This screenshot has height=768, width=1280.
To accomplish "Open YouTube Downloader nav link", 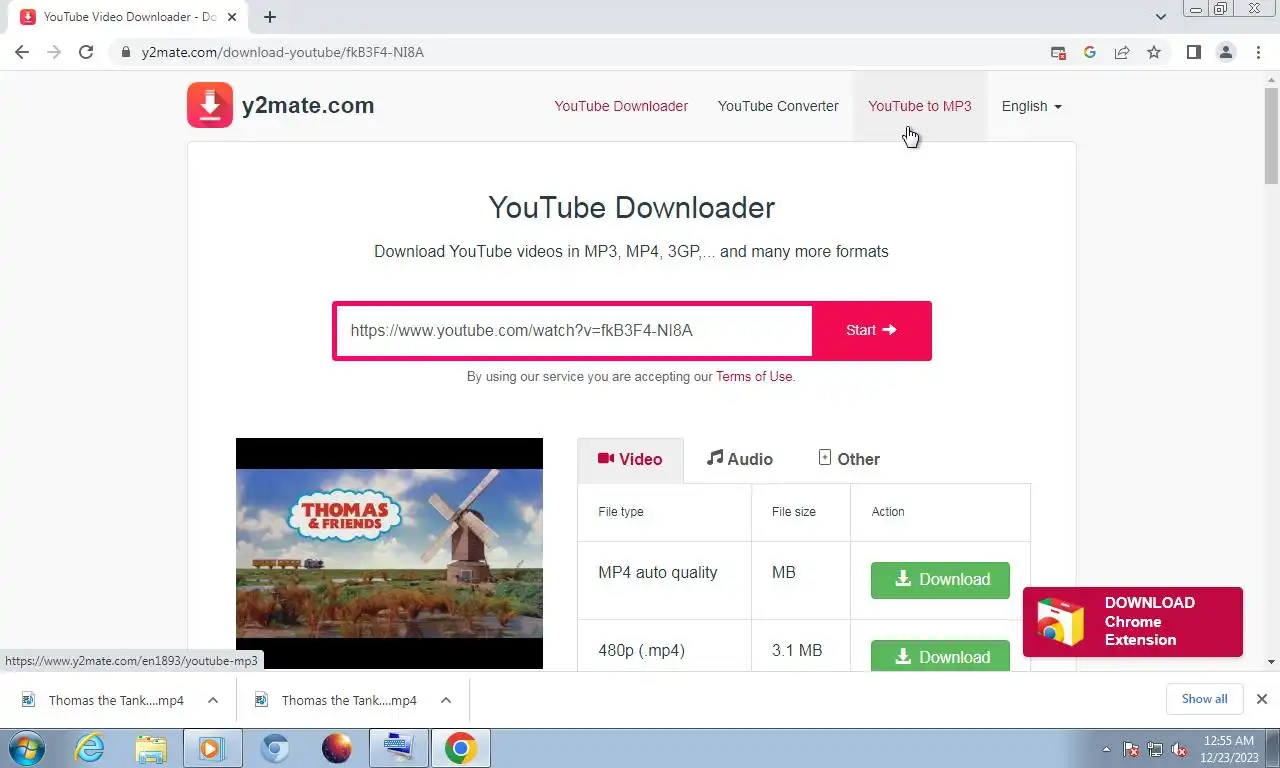I will 621,106.
